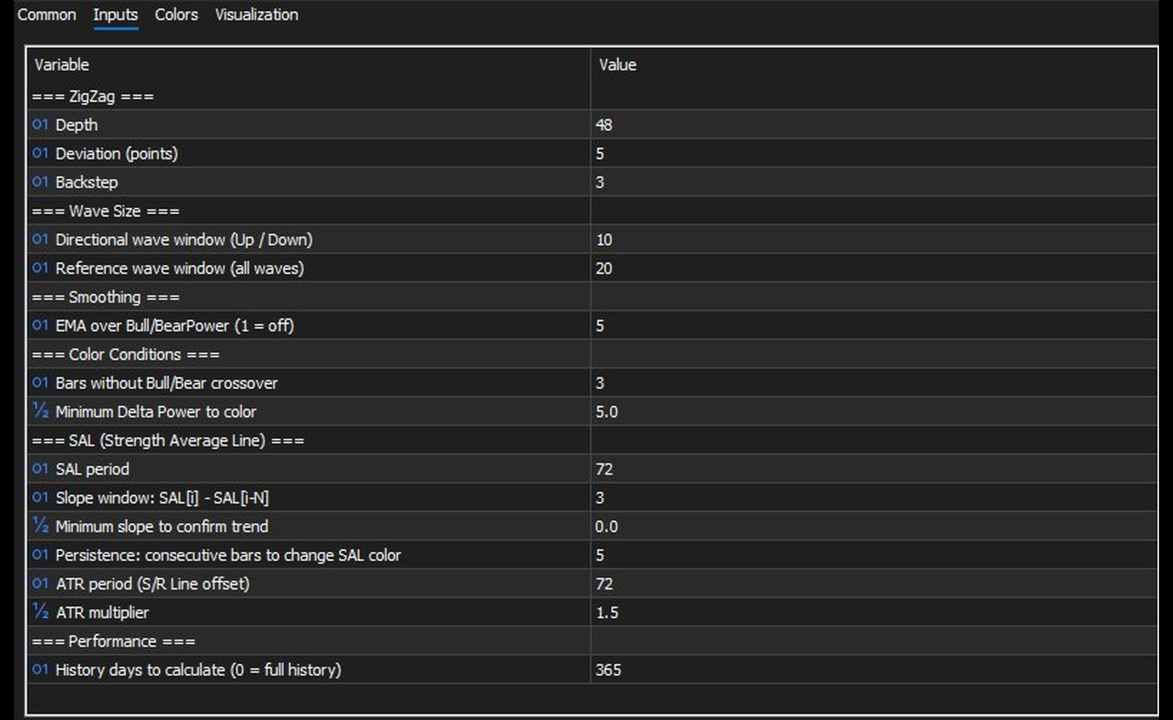Edit the Depth value 48
The image size is (1173, 720).
tap(603, 125)
